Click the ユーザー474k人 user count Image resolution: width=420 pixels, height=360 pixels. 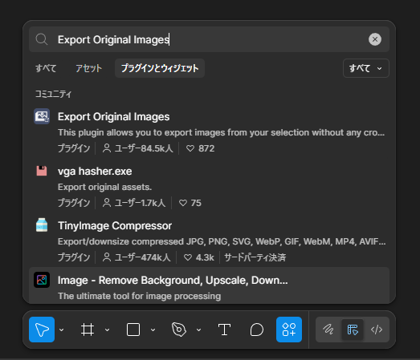pos(136,257)
